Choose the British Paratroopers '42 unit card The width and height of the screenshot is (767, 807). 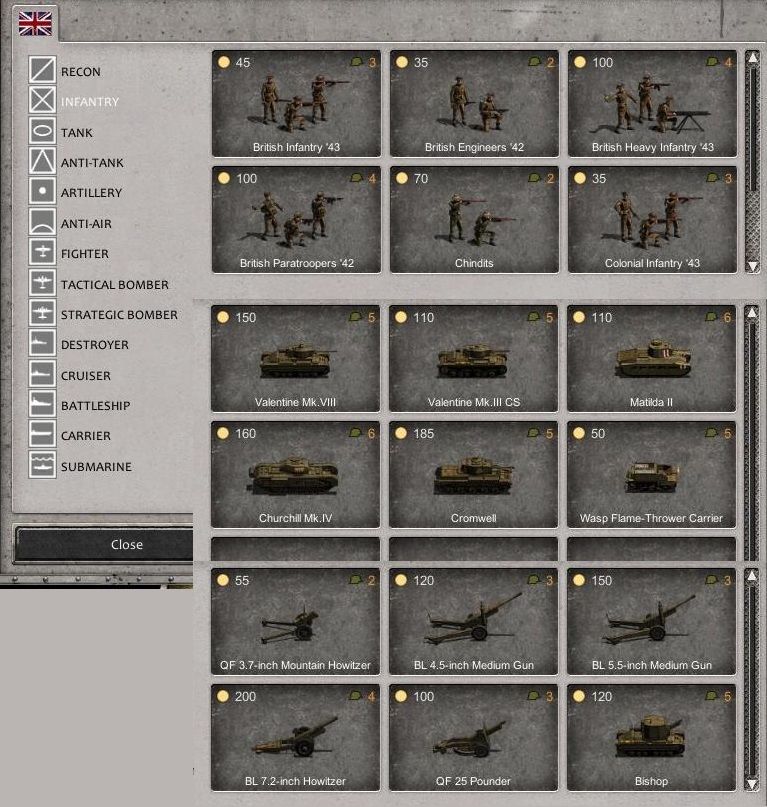(x=297, y=219)
